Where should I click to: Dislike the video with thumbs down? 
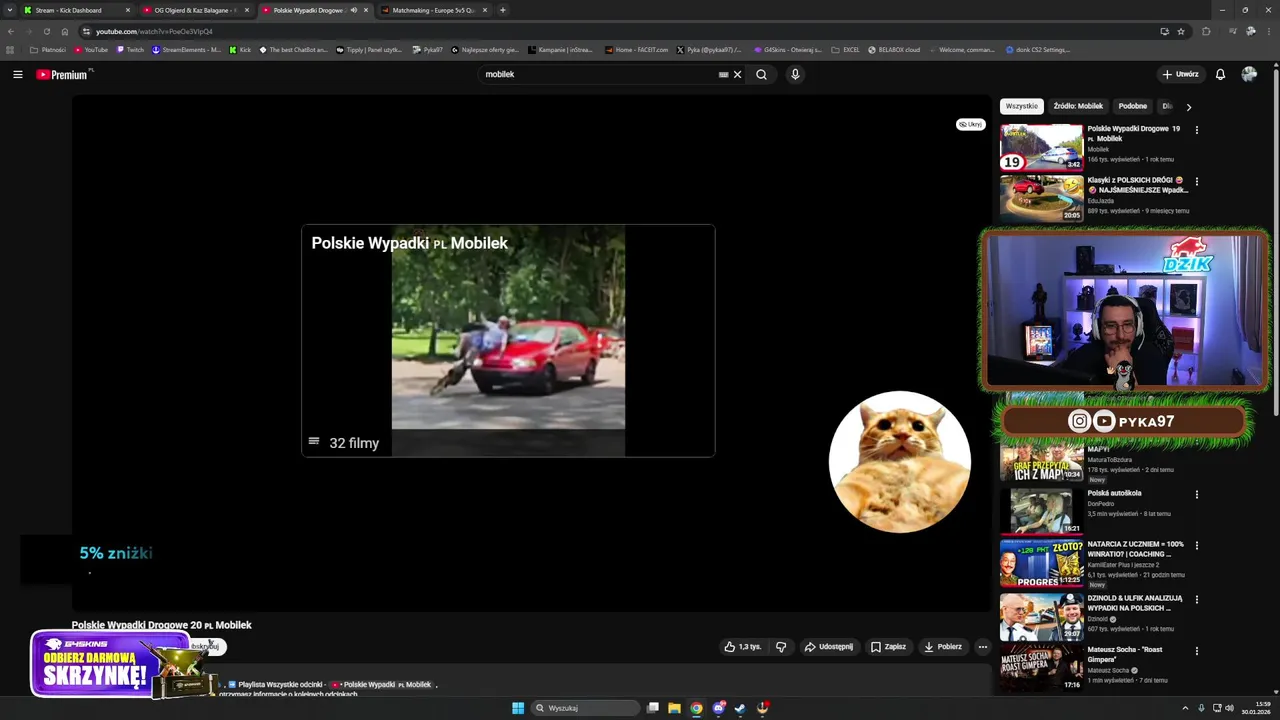click(782, 647)
